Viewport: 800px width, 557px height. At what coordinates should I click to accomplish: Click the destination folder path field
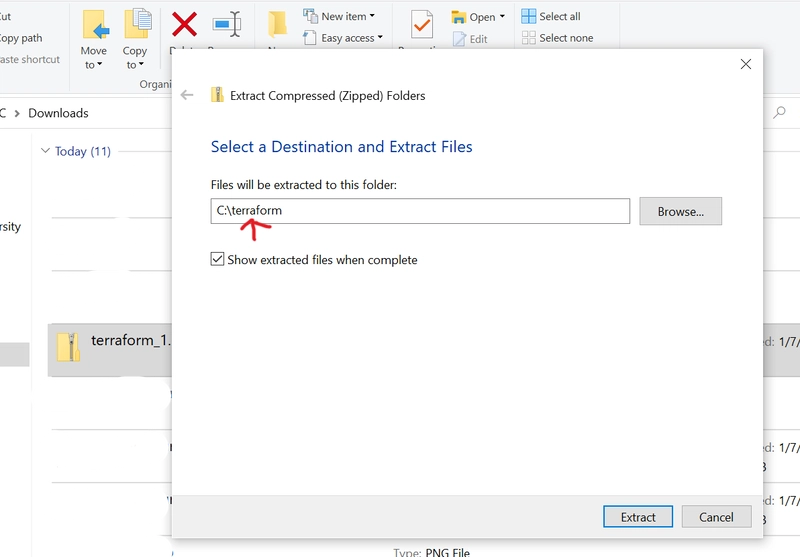[x=420, y=211]
